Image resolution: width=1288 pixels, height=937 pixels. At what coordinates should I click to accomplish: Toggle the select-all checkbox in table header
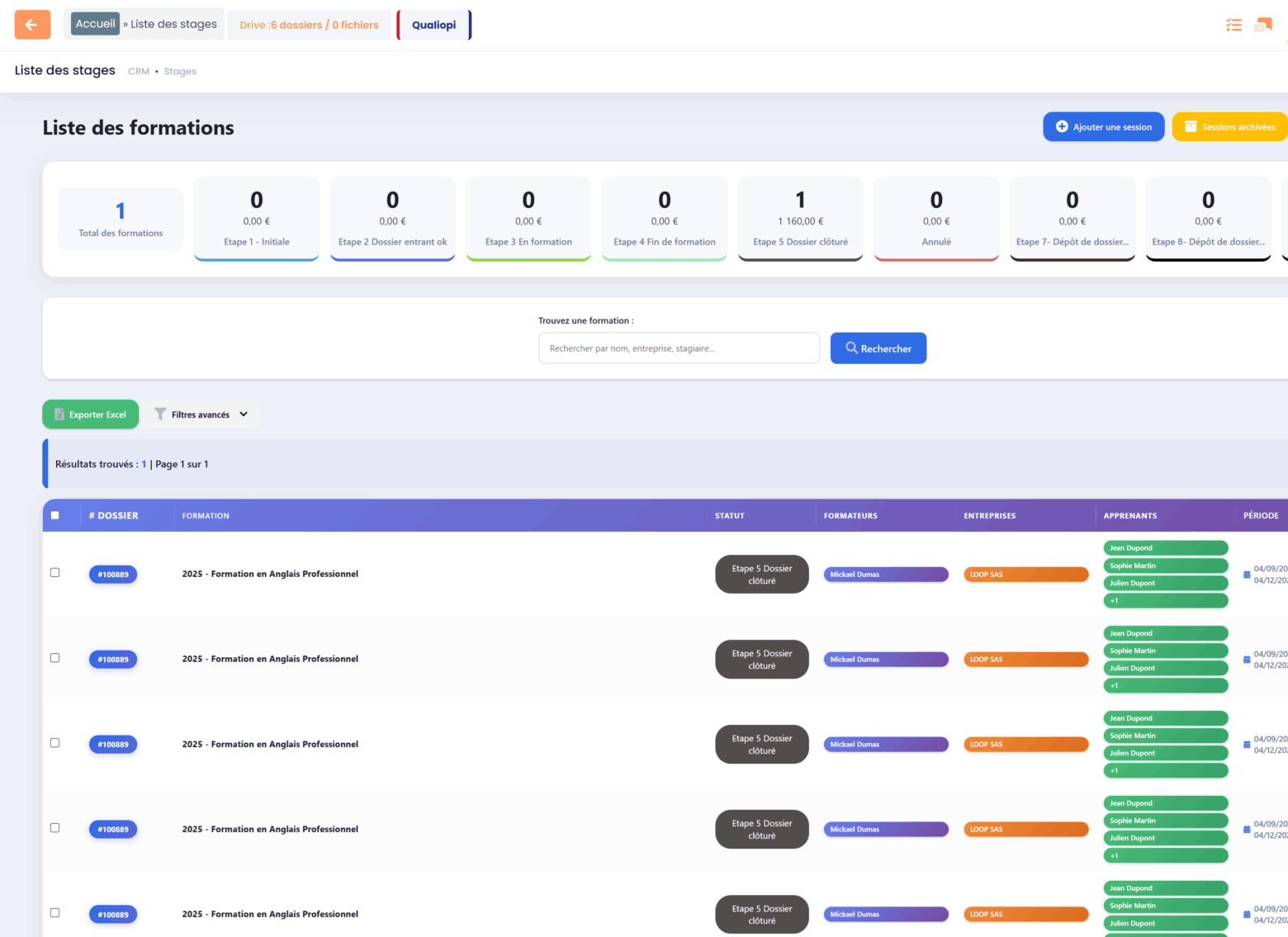coord(55,515)
